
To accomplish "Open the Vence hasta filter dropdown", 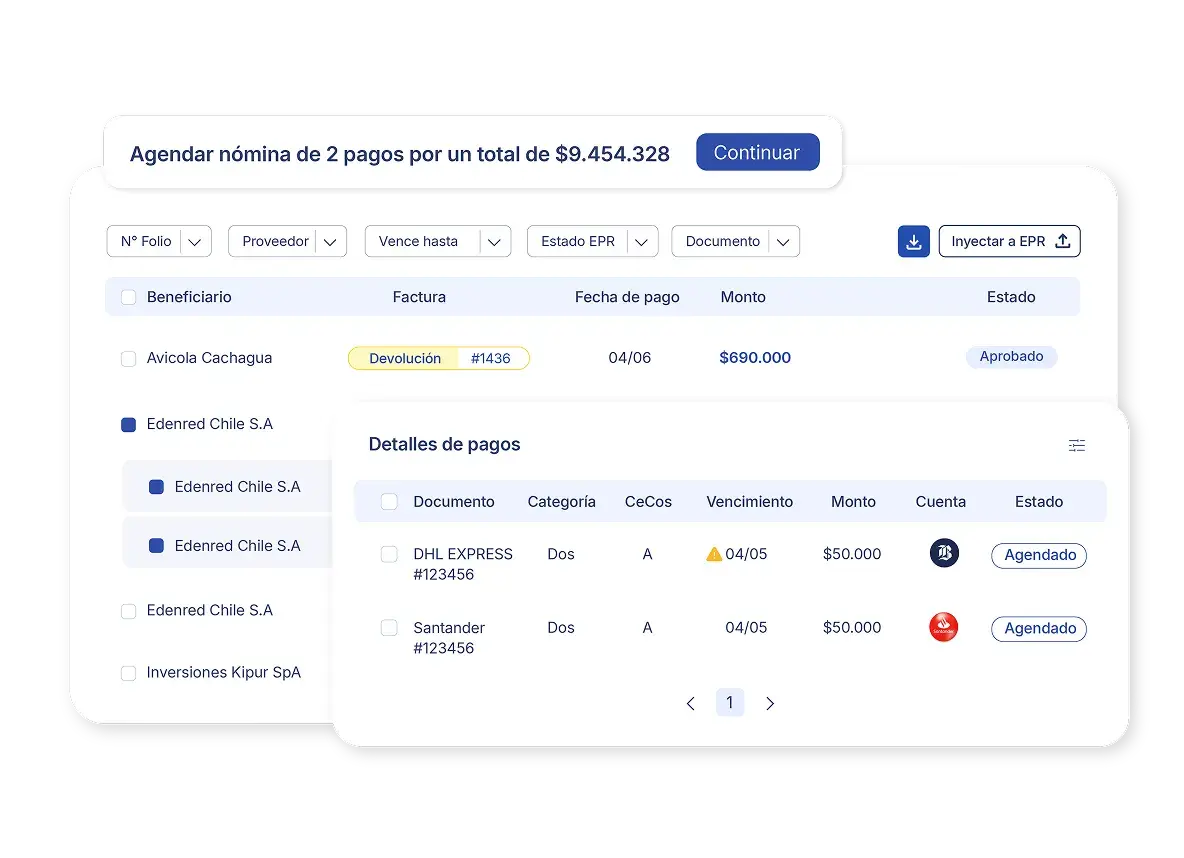I will (x=438, y=242).
